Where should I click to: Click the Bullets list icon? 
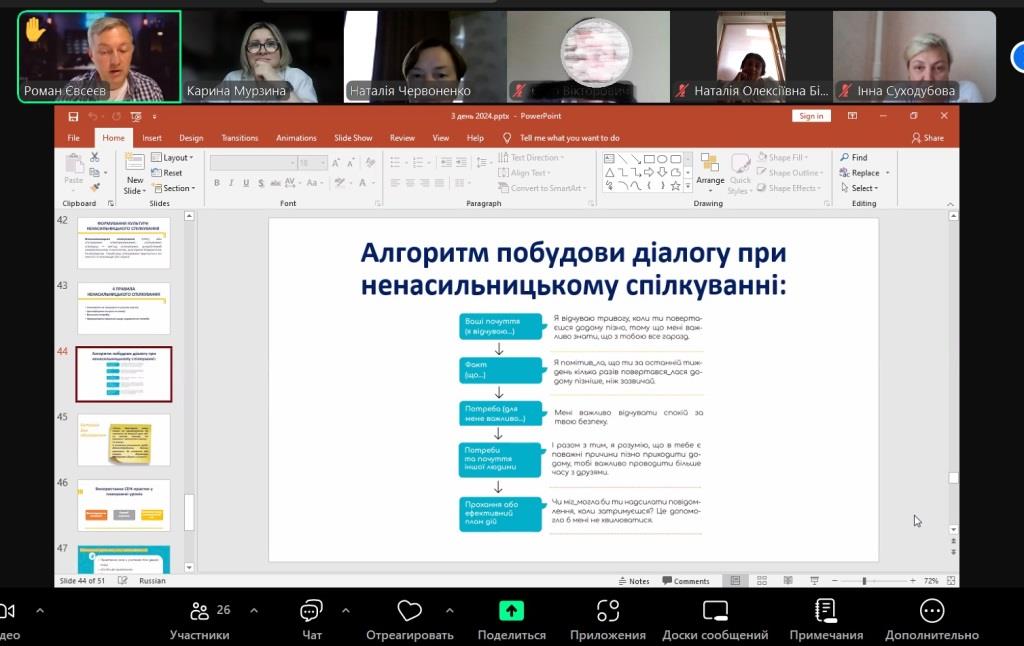396,162
